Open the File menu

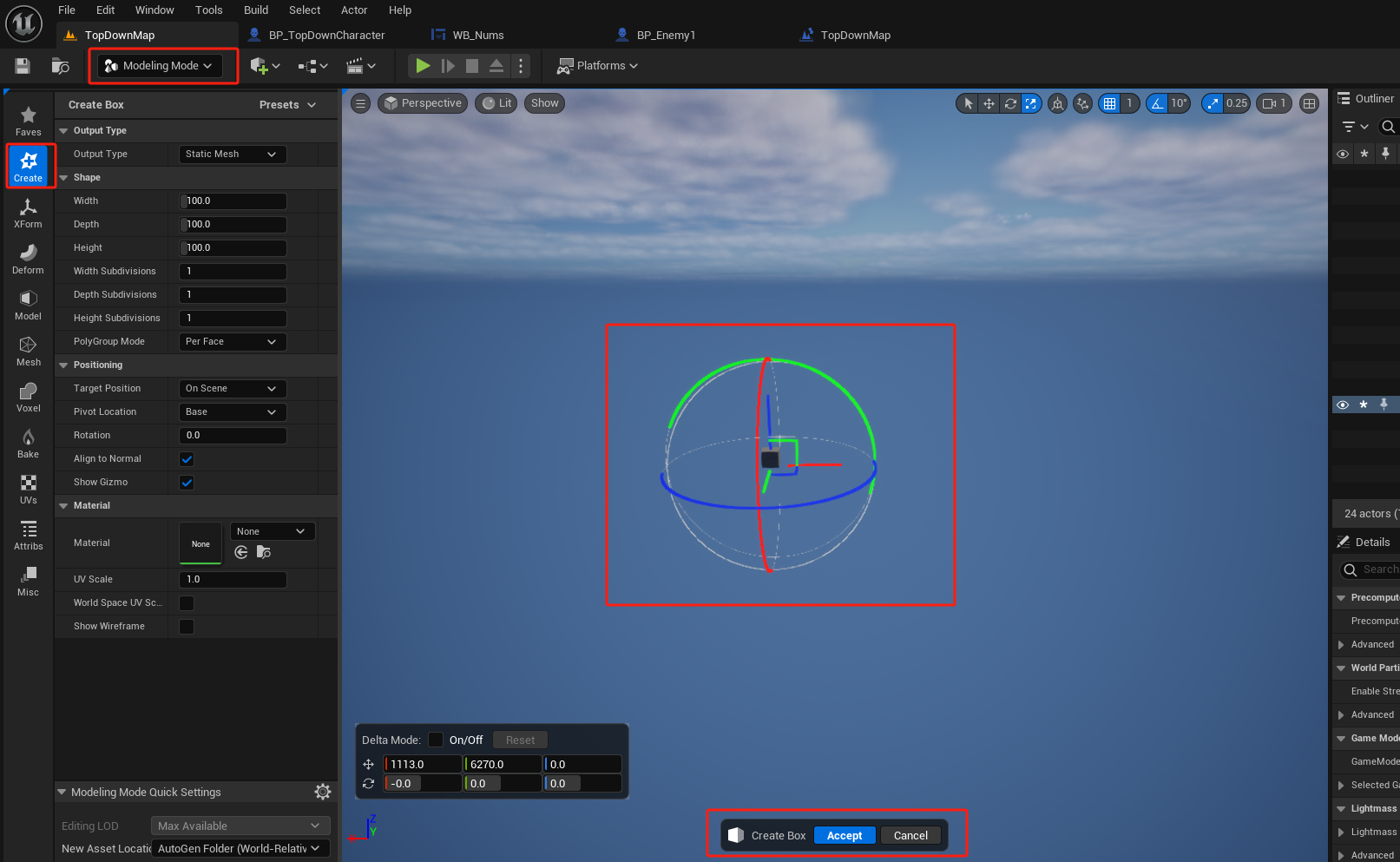point(67,10)
